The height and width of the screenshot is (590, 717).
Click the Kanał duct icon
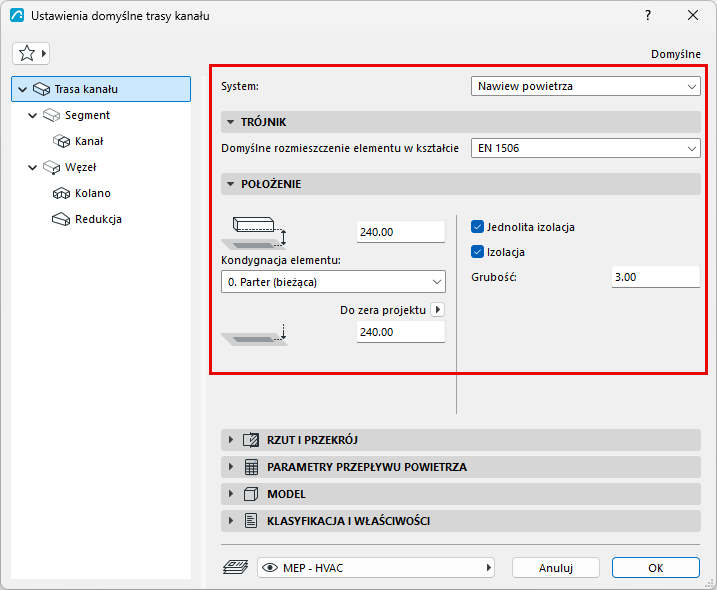61,141
